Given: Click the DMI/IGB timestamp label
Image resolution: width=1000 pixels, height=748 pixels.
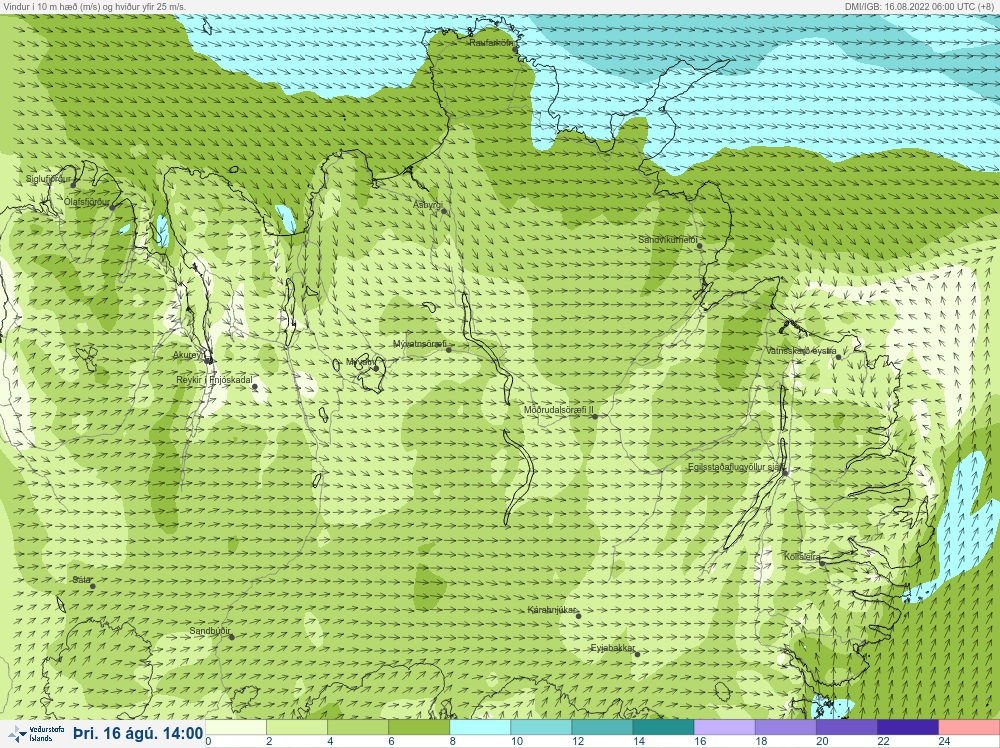Looking at the screenshot, I should point(919,6).
